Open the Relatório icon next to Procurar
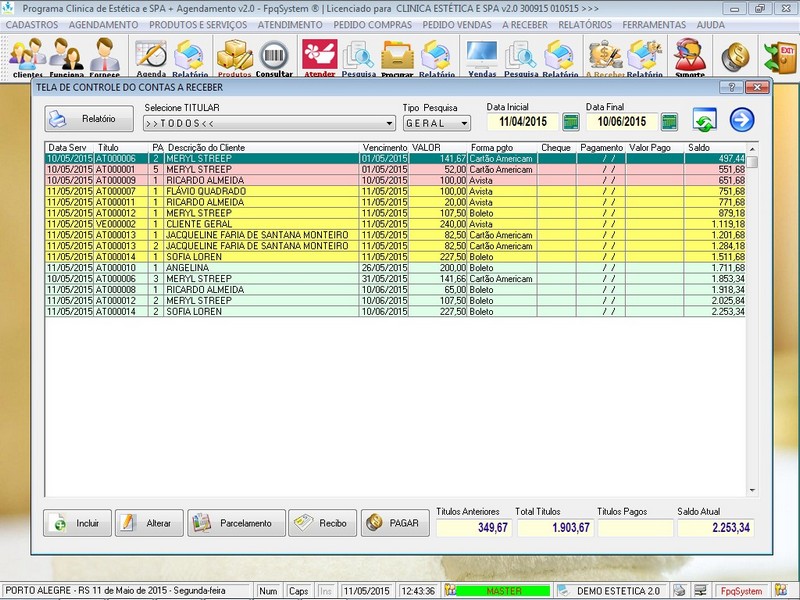Image resolution: width=800 pixels, height=600 pixels. [x=436, y=57]
